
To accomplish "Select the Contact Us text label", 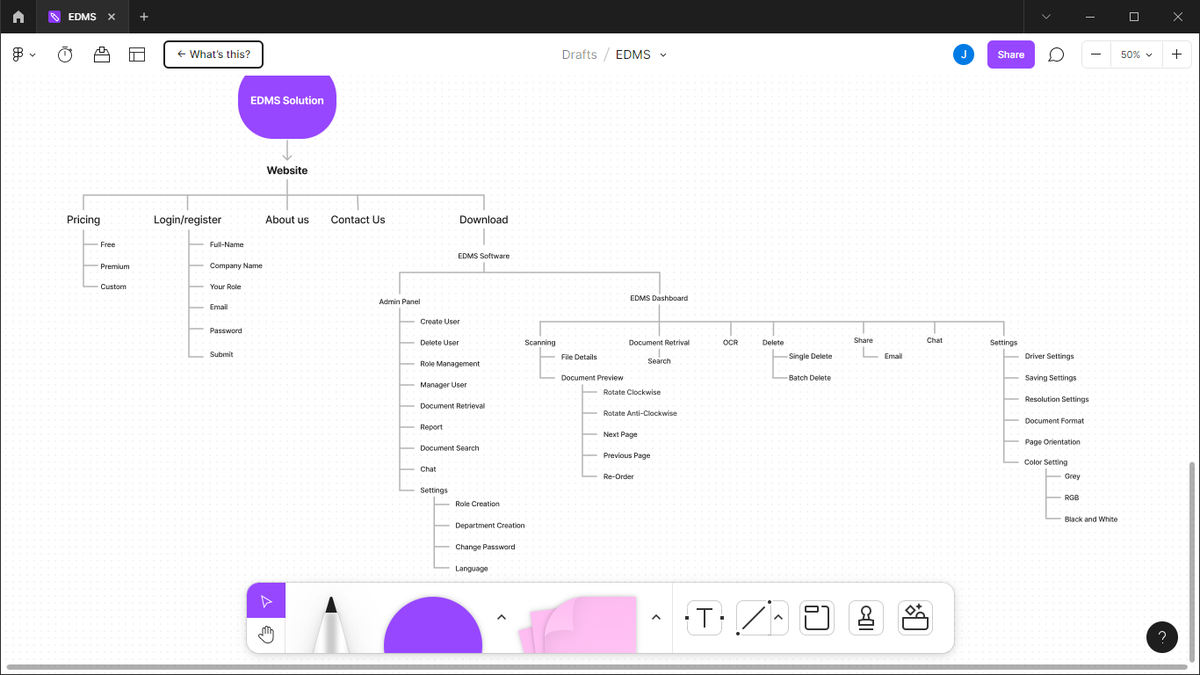I will [358, 220].
